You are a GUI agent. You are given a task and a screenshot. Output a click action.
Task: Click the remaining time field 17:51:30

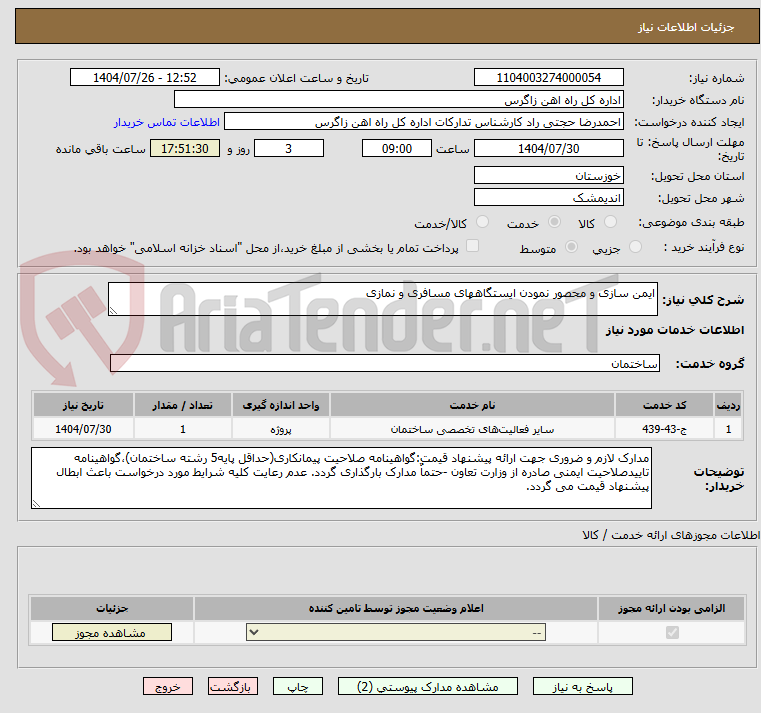click(185, 149)
